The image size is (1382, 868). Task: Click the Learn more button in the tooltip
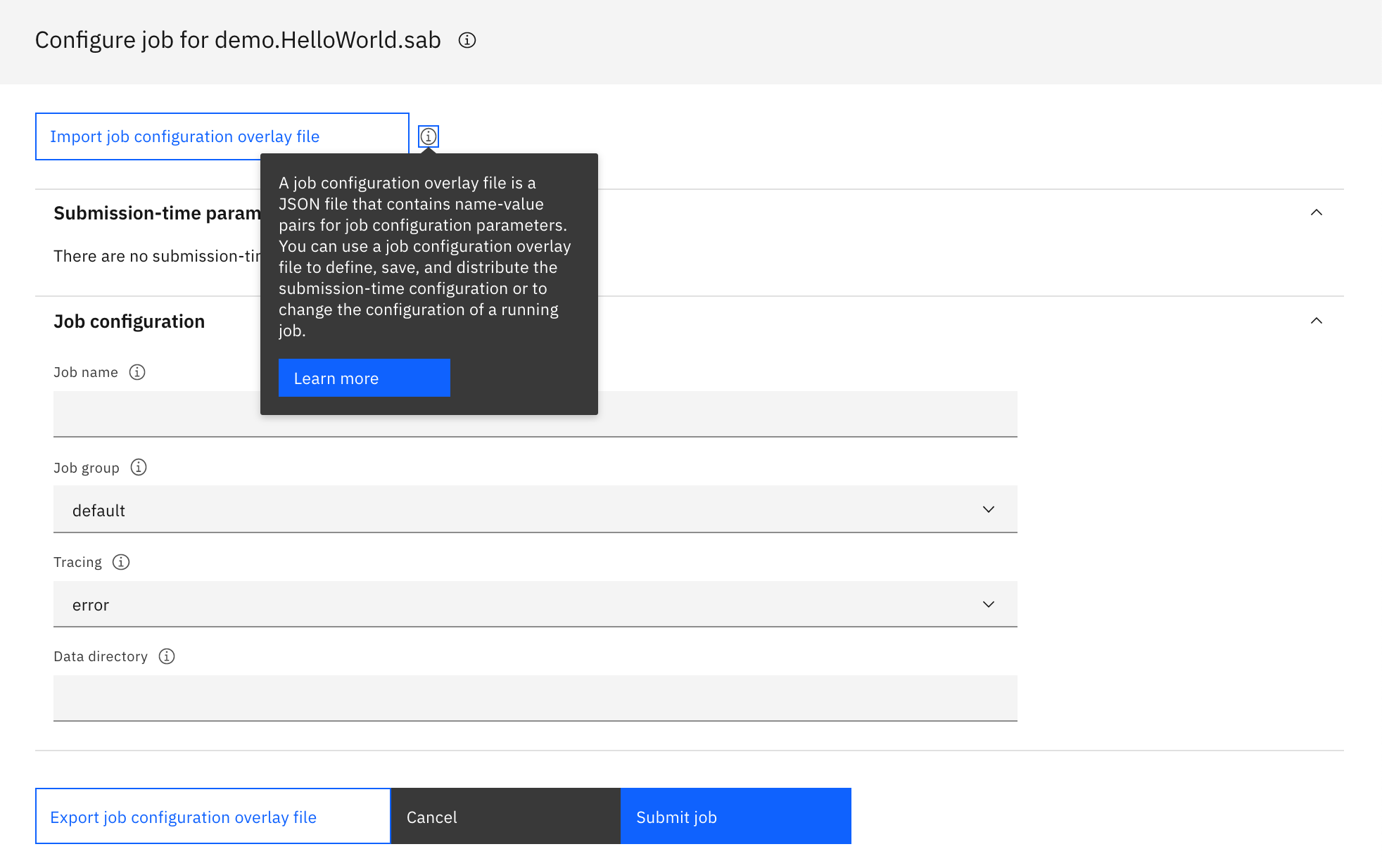point(364,378)
